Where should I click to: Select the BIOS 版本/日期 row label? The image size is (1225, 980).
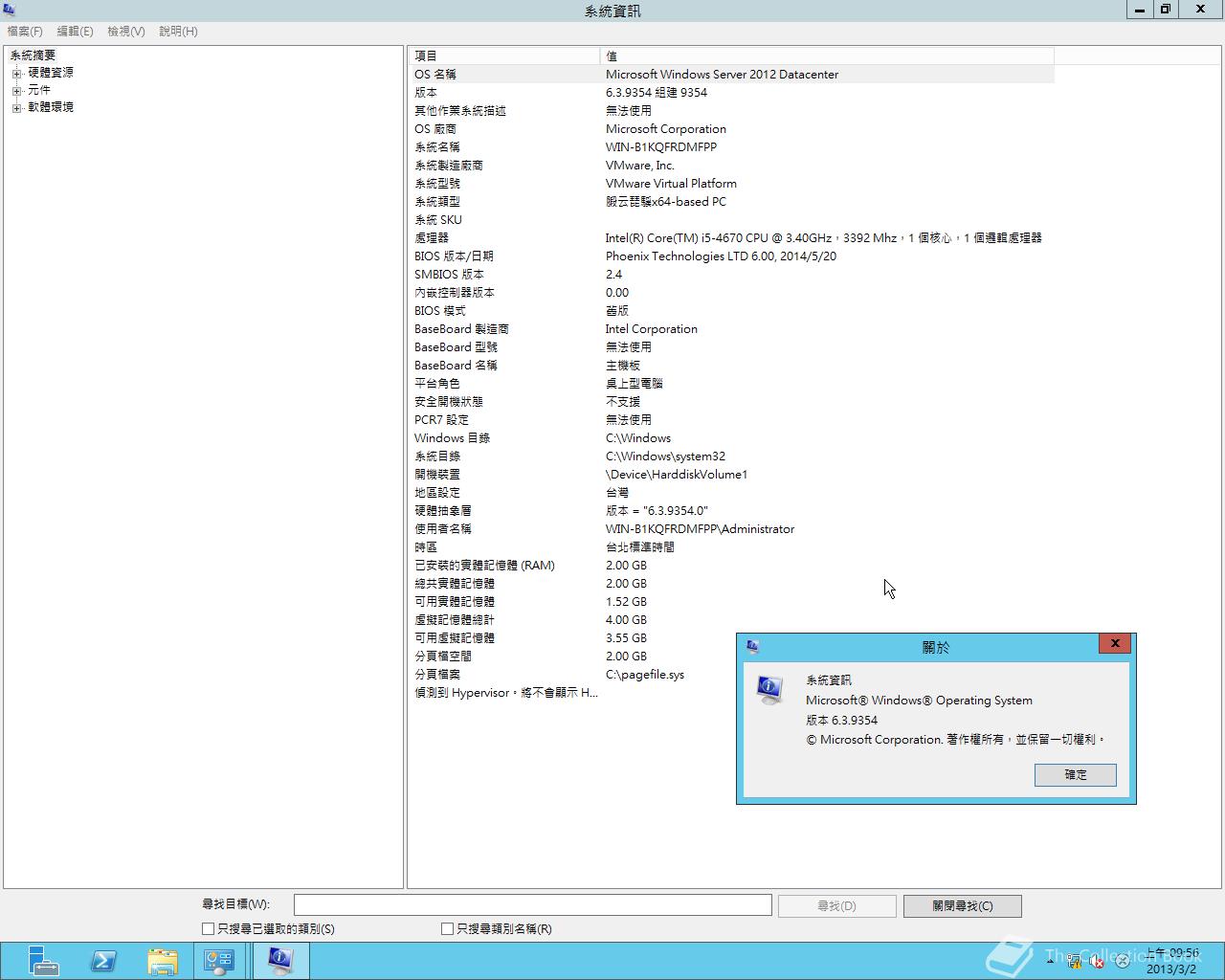[454, 256]
